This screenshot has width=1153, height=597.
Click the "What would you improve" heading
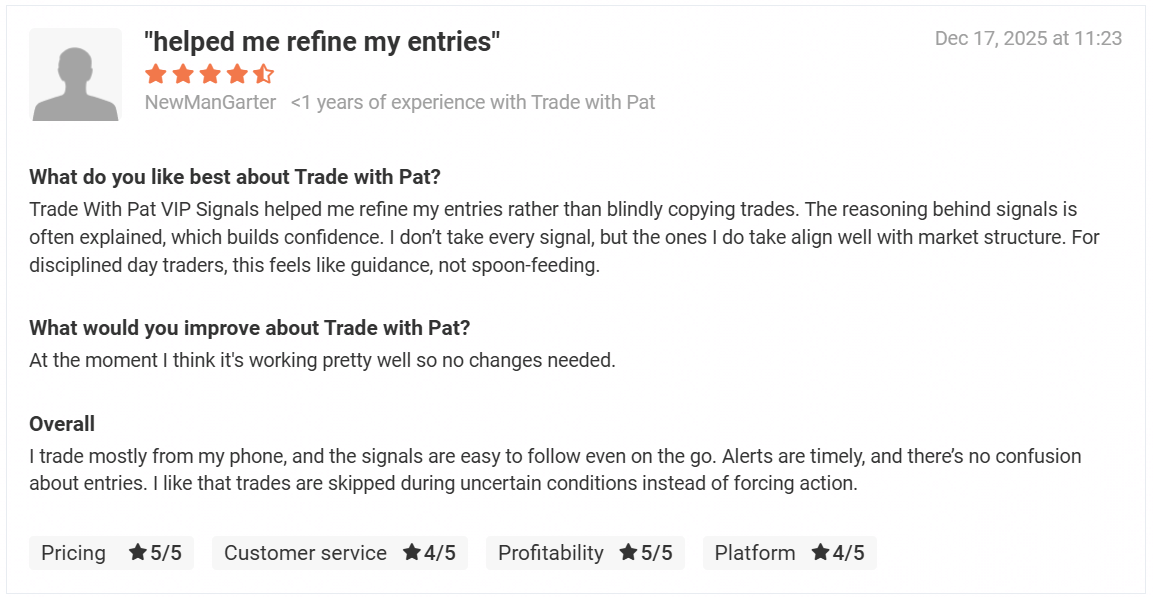click(249, 328)
